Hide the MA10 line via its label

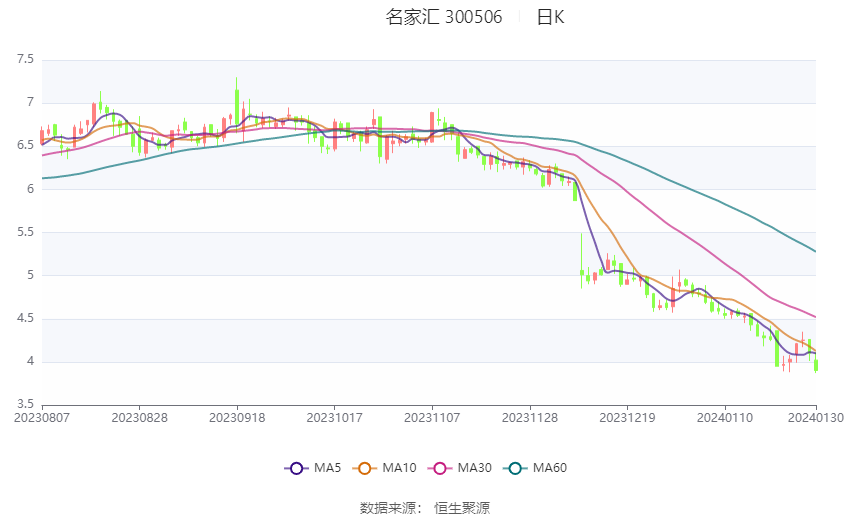click(399, 468)
